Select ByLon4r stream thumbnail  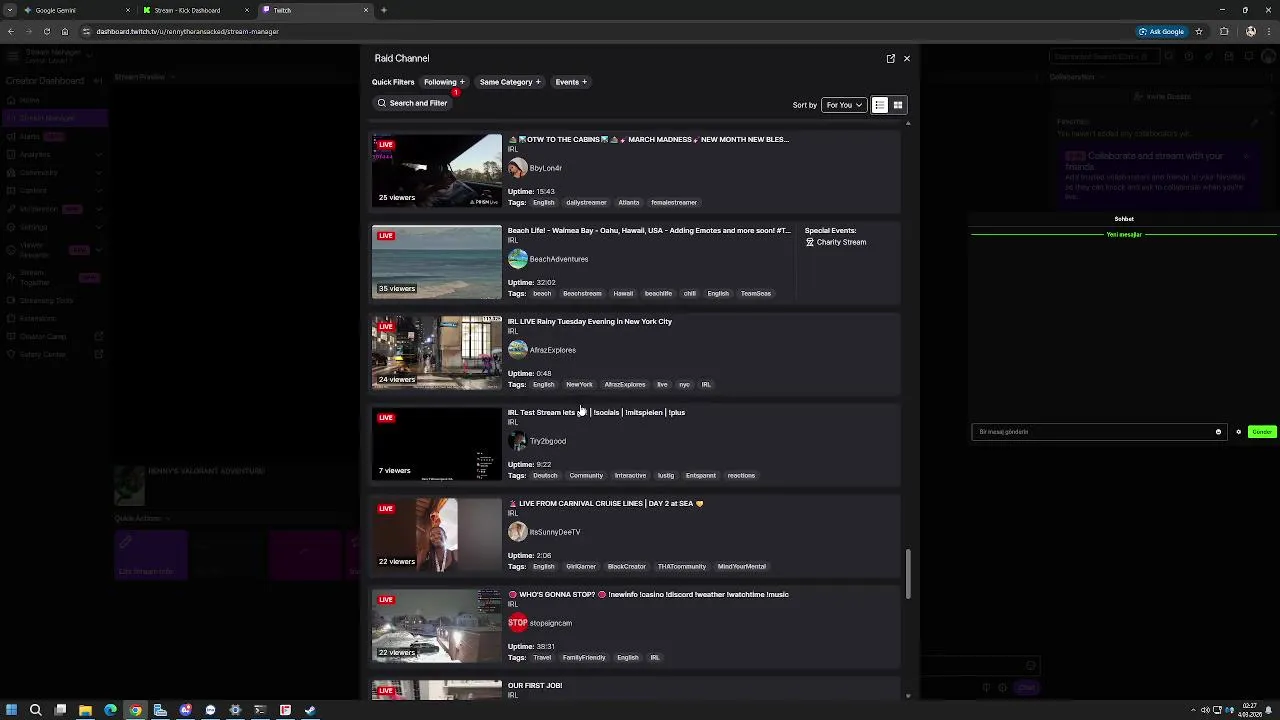click(437, 170)
